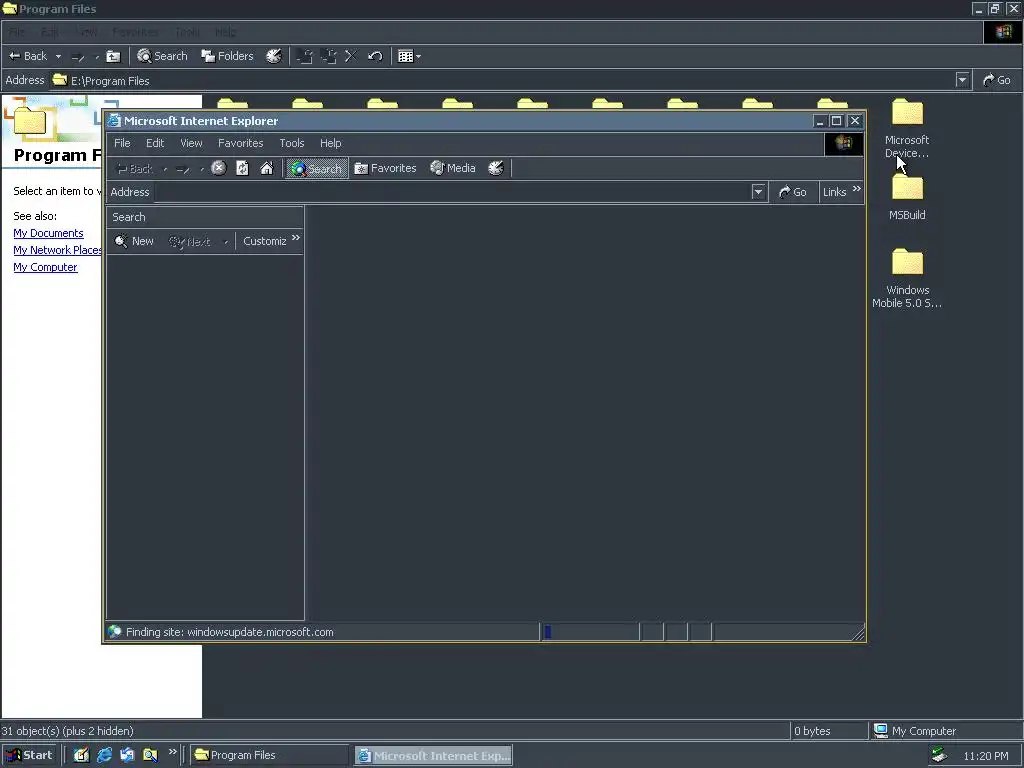Image resolution: width=1024 pixels, height=768 pixels.
Task: Click the page loading progress bar
Action: click(590, 632)
